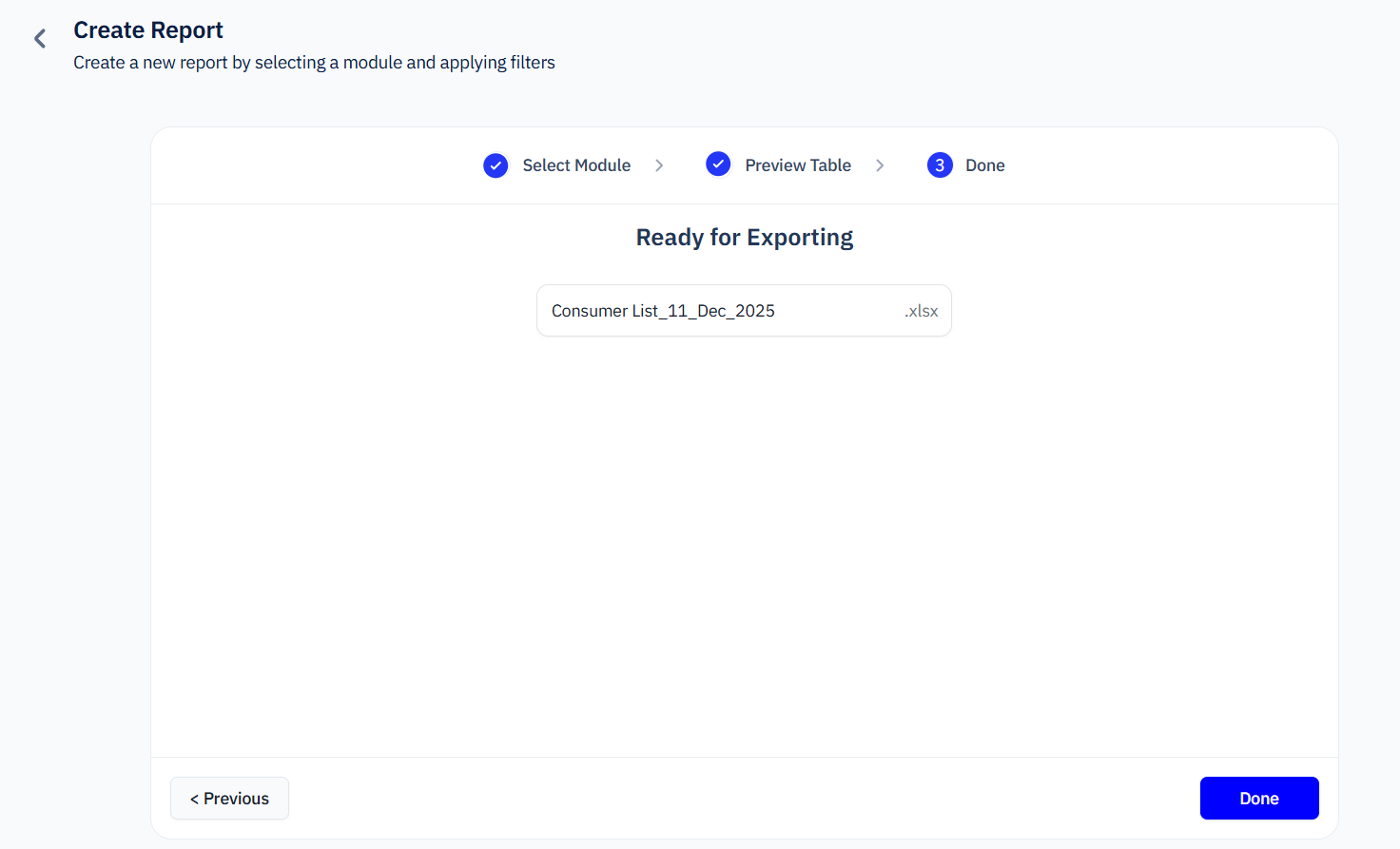The height and width of the screenshot is (849, 1400).
Task: Open the Preview Table step label
Action: [798, 165]
